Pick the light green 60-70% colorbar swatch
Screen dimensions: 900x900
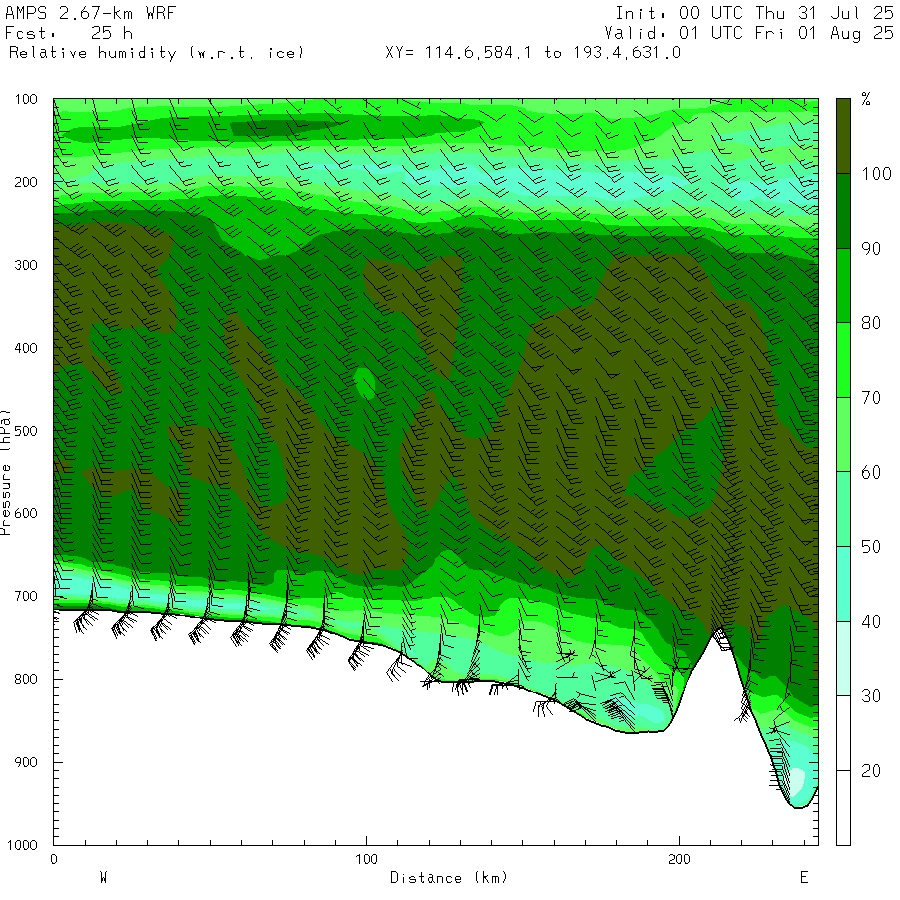[x=843, y=435]
